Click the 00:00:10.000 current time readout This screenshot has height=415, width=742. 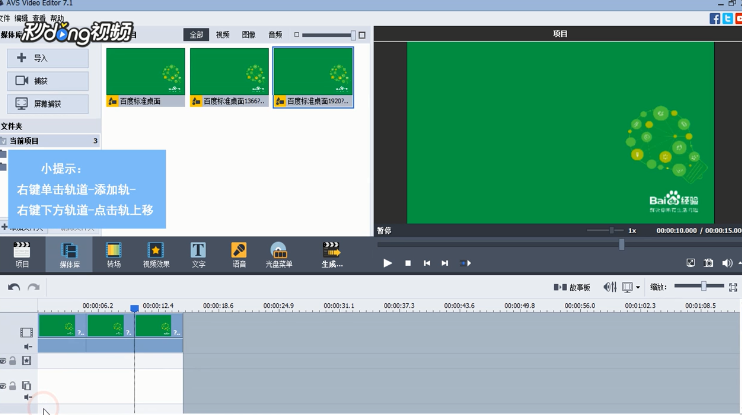pos(676,230)
